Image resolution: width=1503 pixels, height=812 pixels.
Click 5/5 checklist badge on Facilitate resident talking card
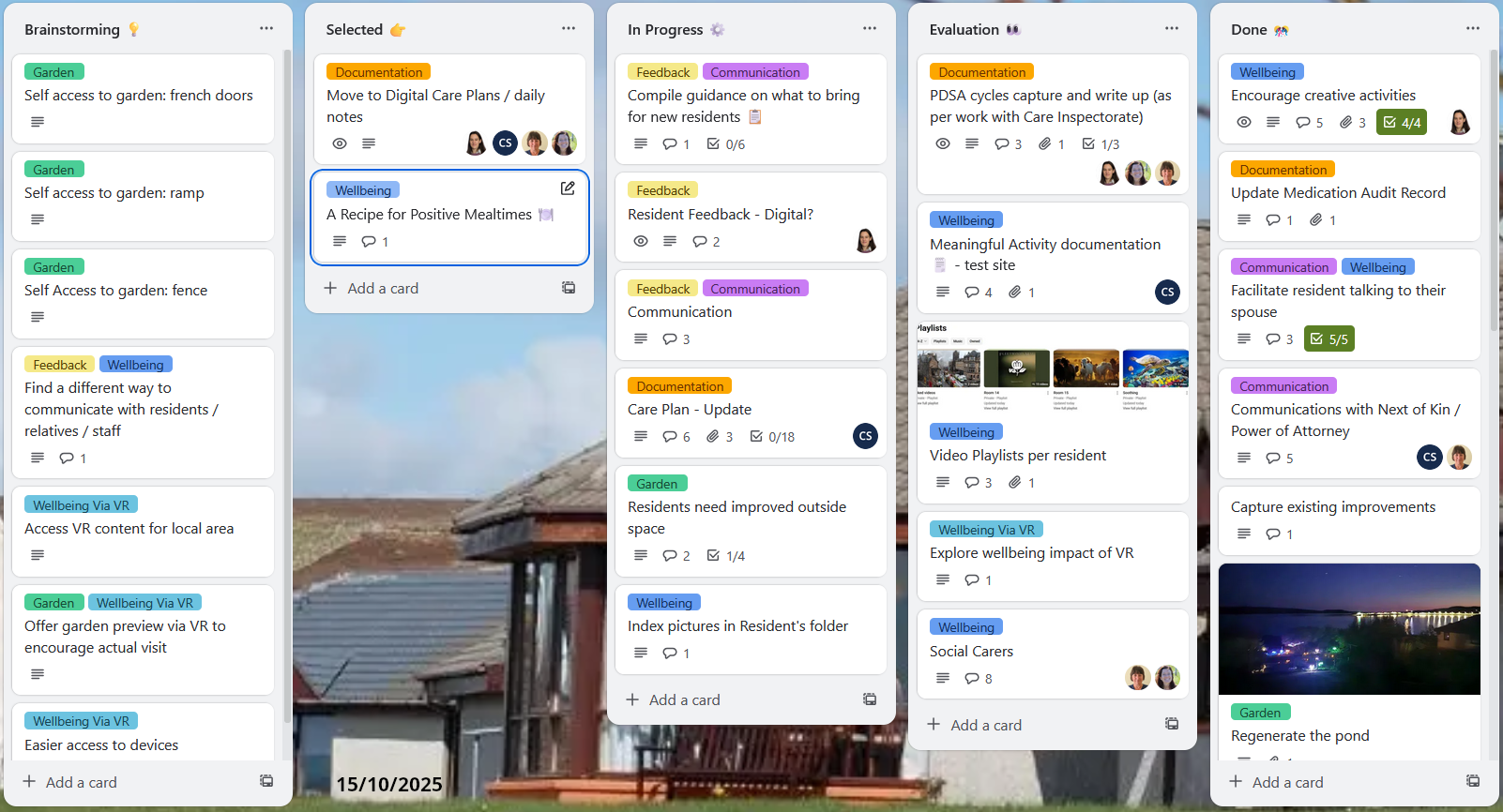coord(1329,339)
